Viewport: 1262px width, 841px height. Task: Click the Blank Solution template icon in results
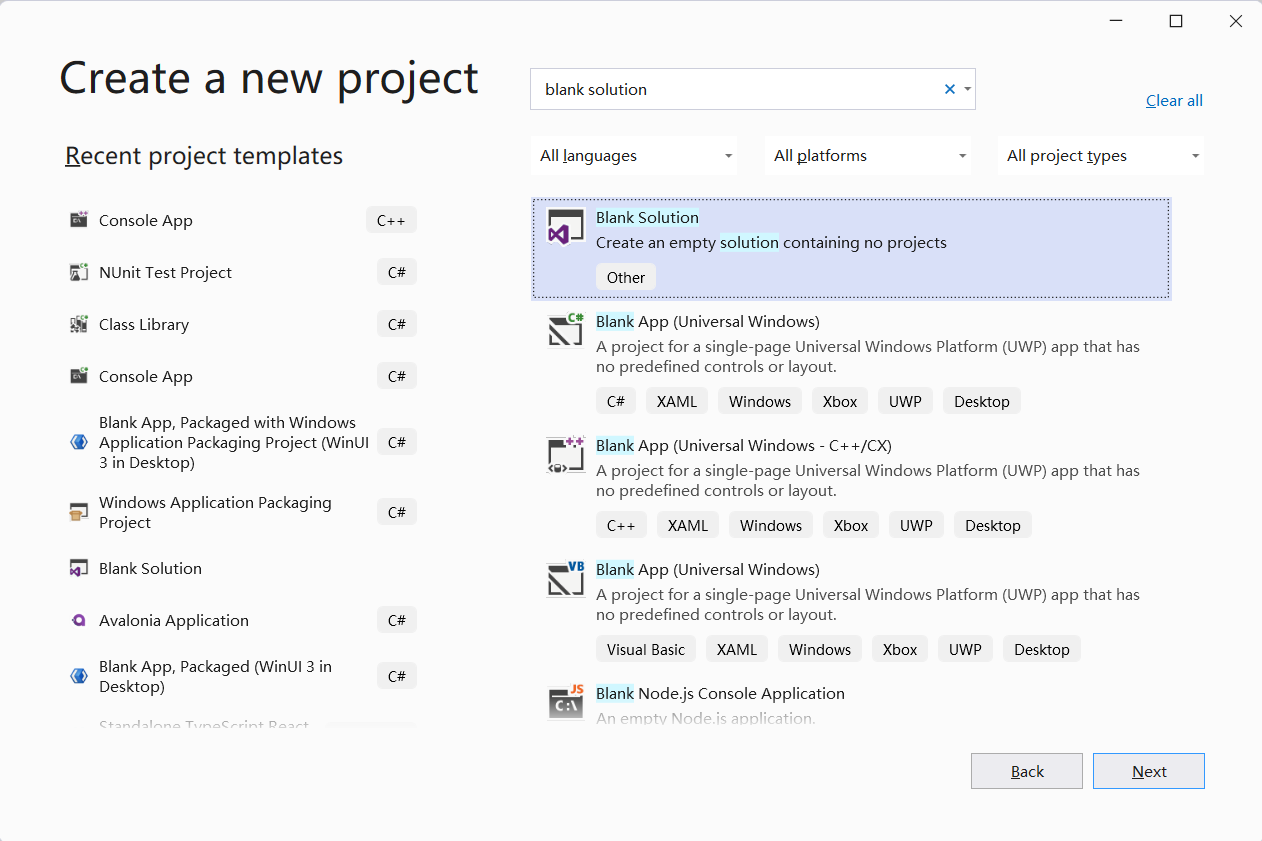coord(565,228)
